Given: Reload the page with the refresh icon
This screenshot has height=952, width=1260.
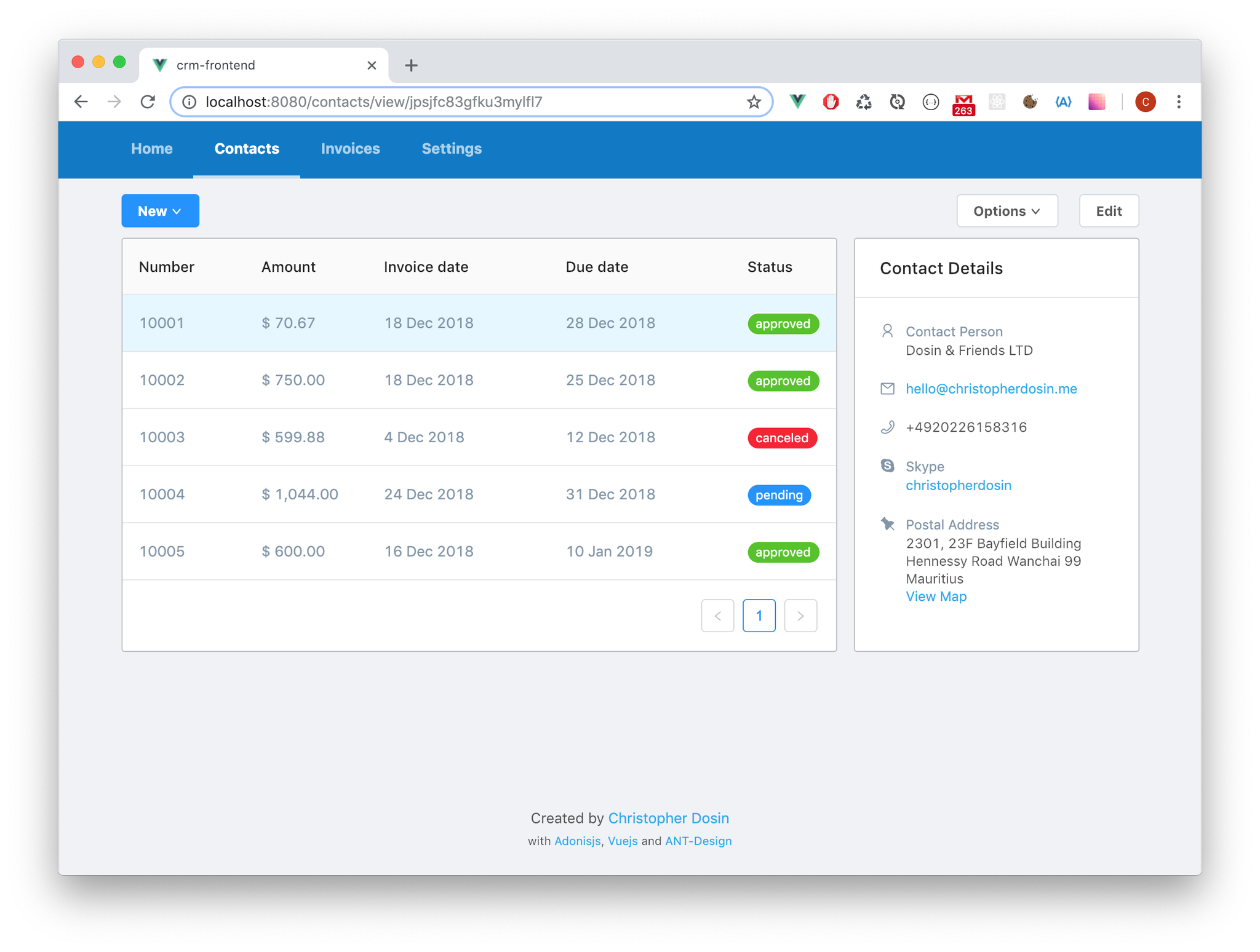Looking at the screenshot, I should pos(148,102).
